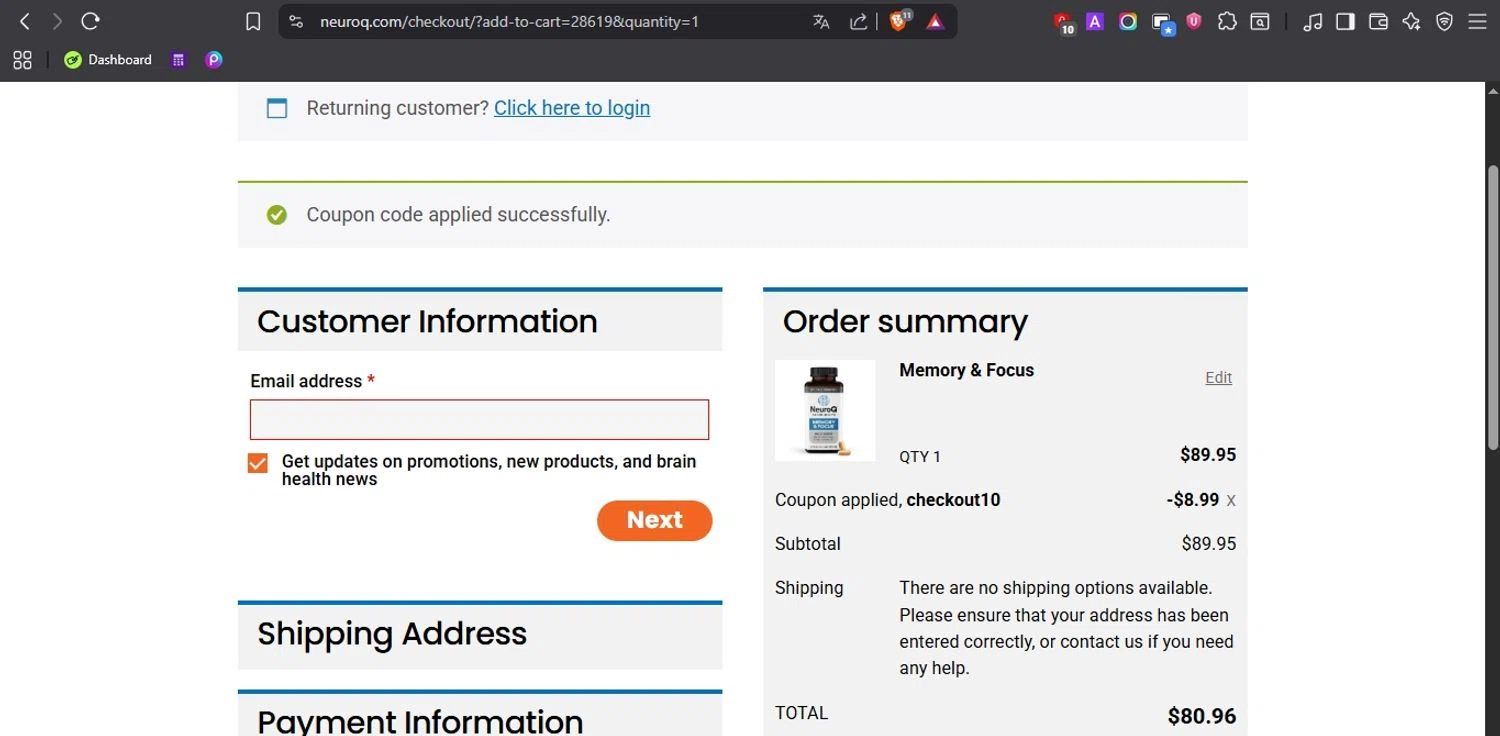Viewport: 1500px width, 736px height.
Task: Click the 'Coupon code applied successfully.' message
Action: [458, 215]
